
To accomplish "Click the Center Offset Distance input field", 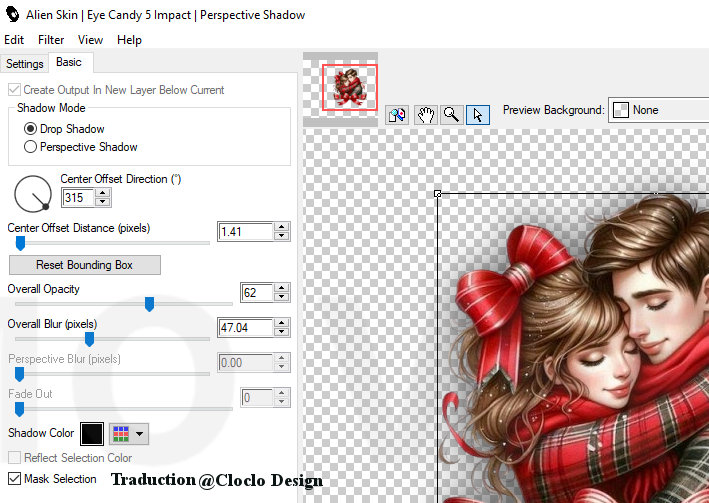I will point(246,232).
